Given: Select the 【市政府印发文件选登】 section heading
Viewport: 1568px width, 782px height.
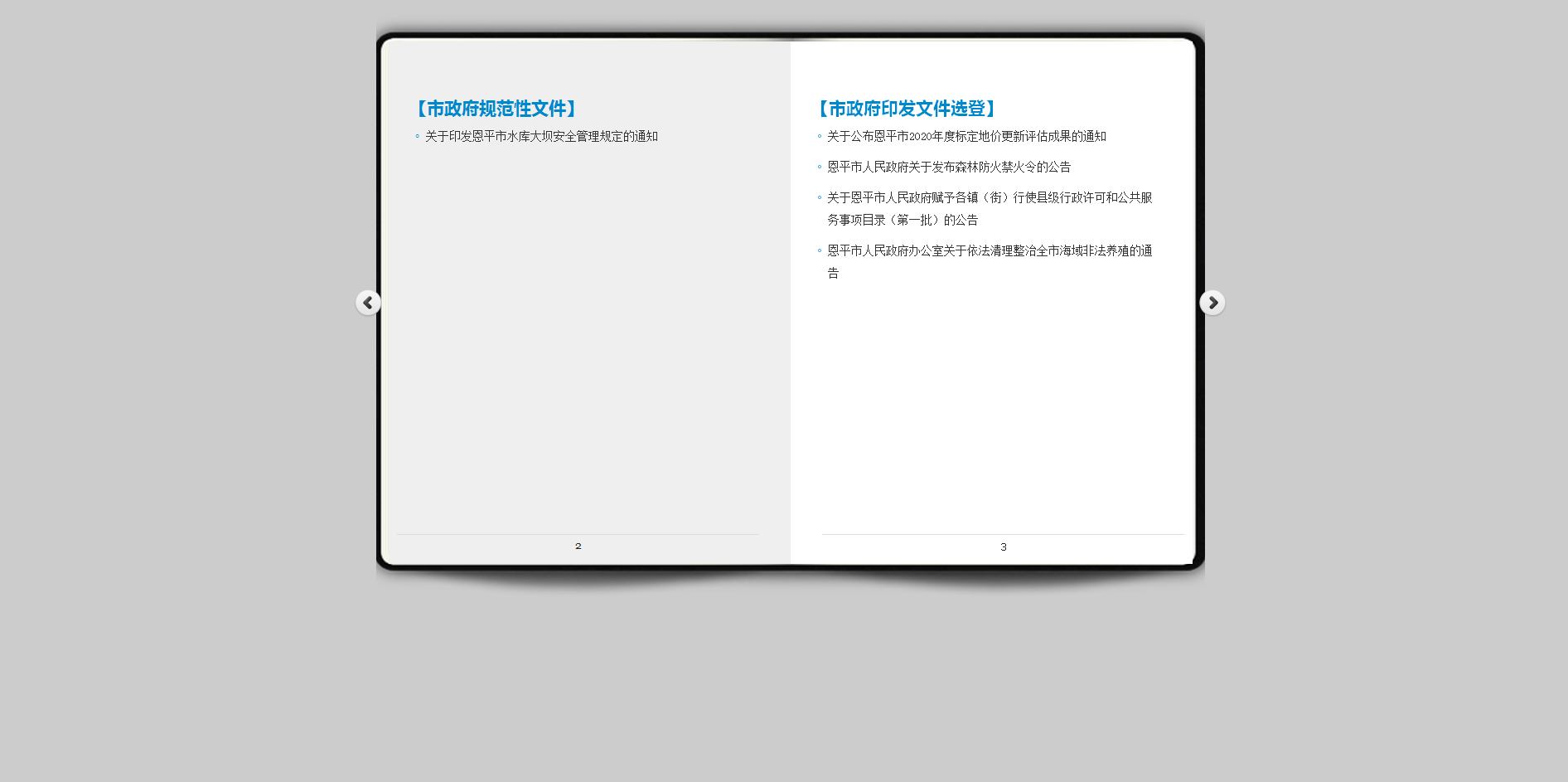Looking at the screenshot, I should 906,109.
